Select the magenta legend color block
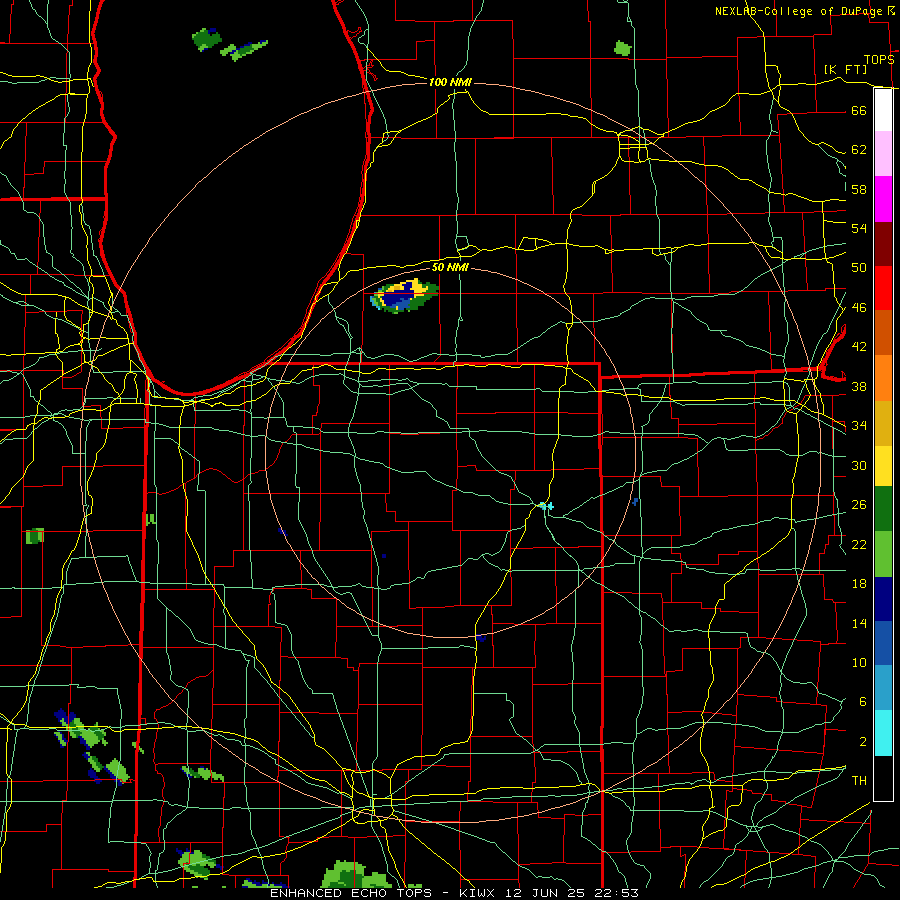900x900 pixels. 883,199
